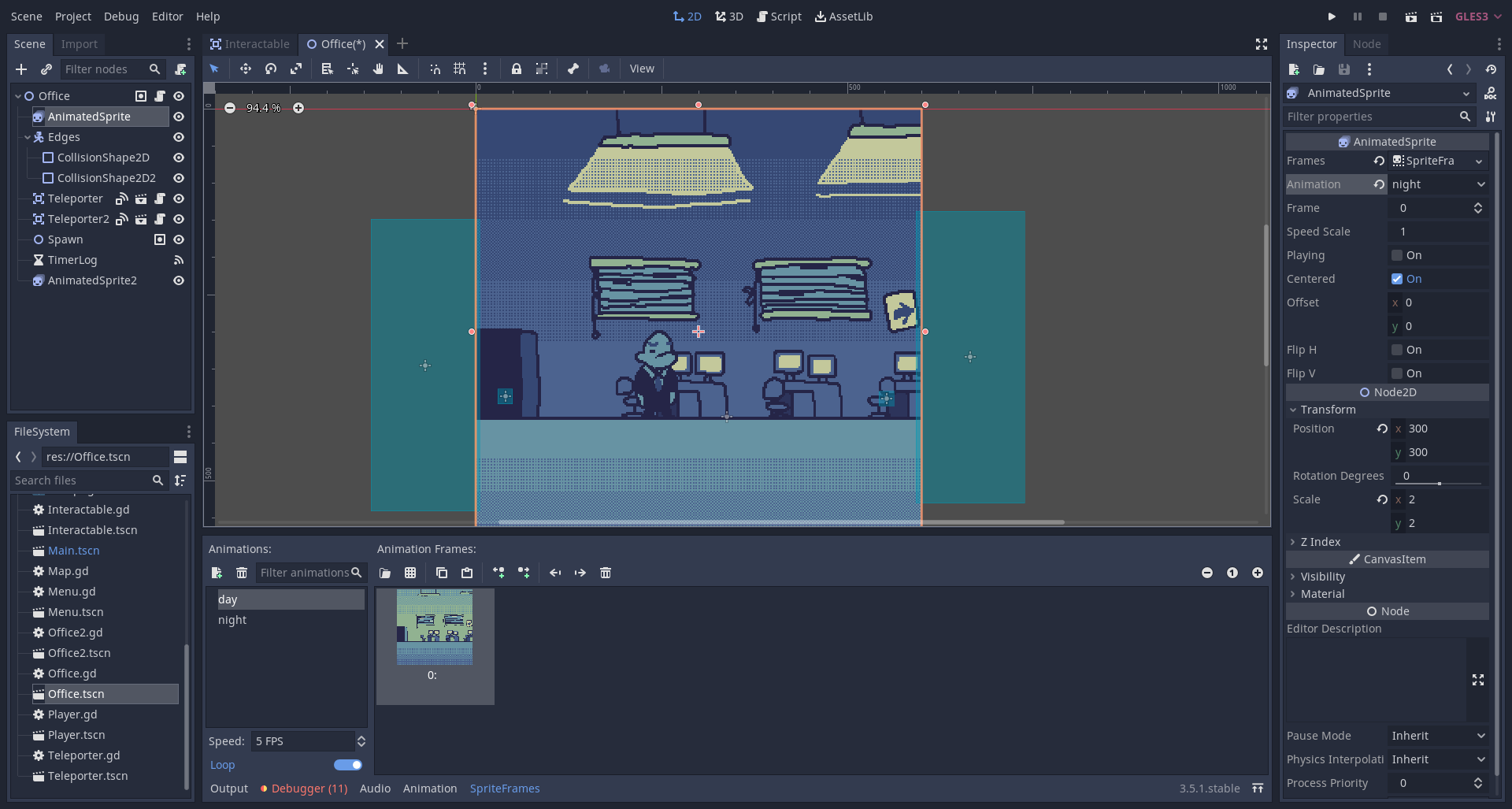Expand the Z Index section

pyautogui.click(x=1320, y=542)
